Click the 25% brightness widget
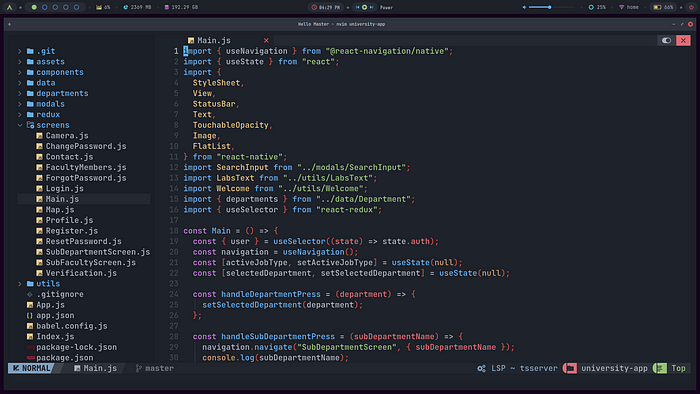Image resolution: width=700 pixels, height=394 pixels. coord(597,8)
